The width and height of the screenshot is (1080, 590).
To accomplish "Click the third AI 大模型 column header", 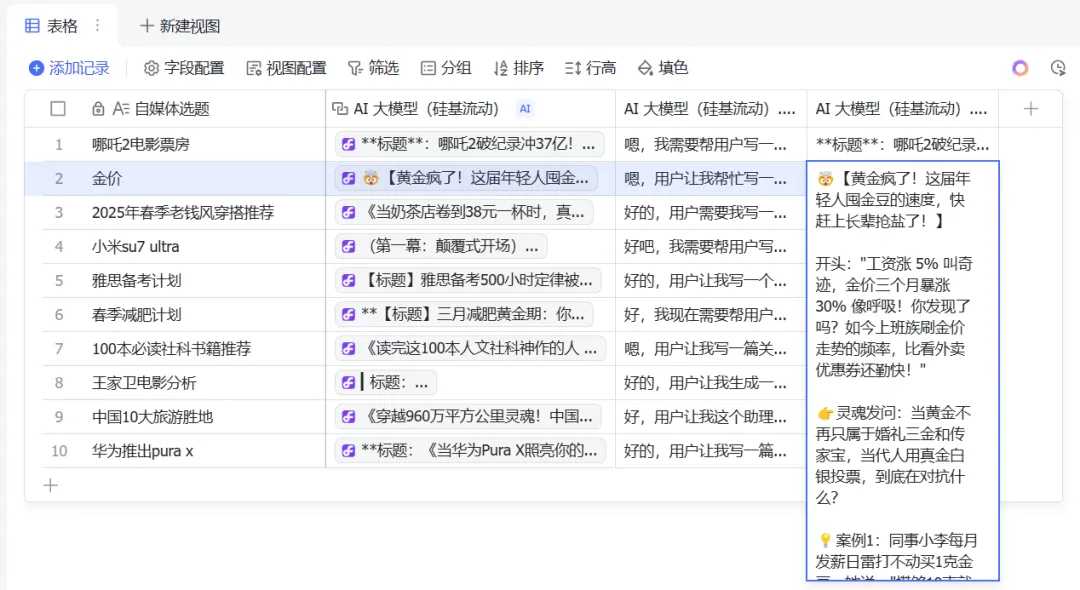I will click(902, 109).
